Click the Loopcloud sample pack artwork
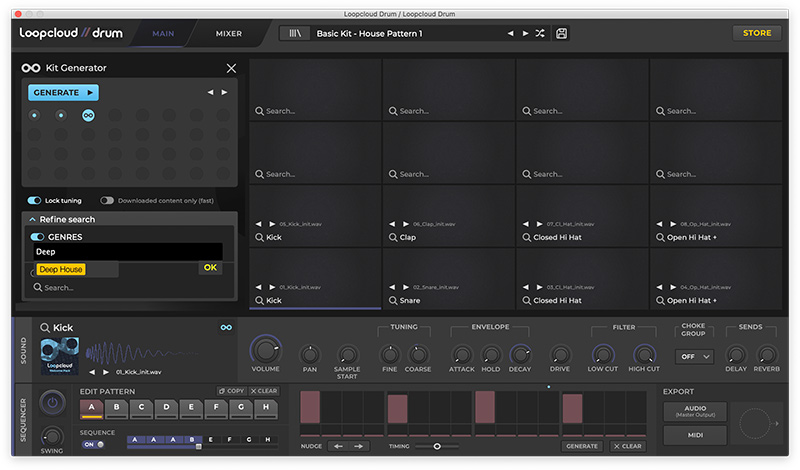This screenshot has height=470, width=800. tap(60, 356)
